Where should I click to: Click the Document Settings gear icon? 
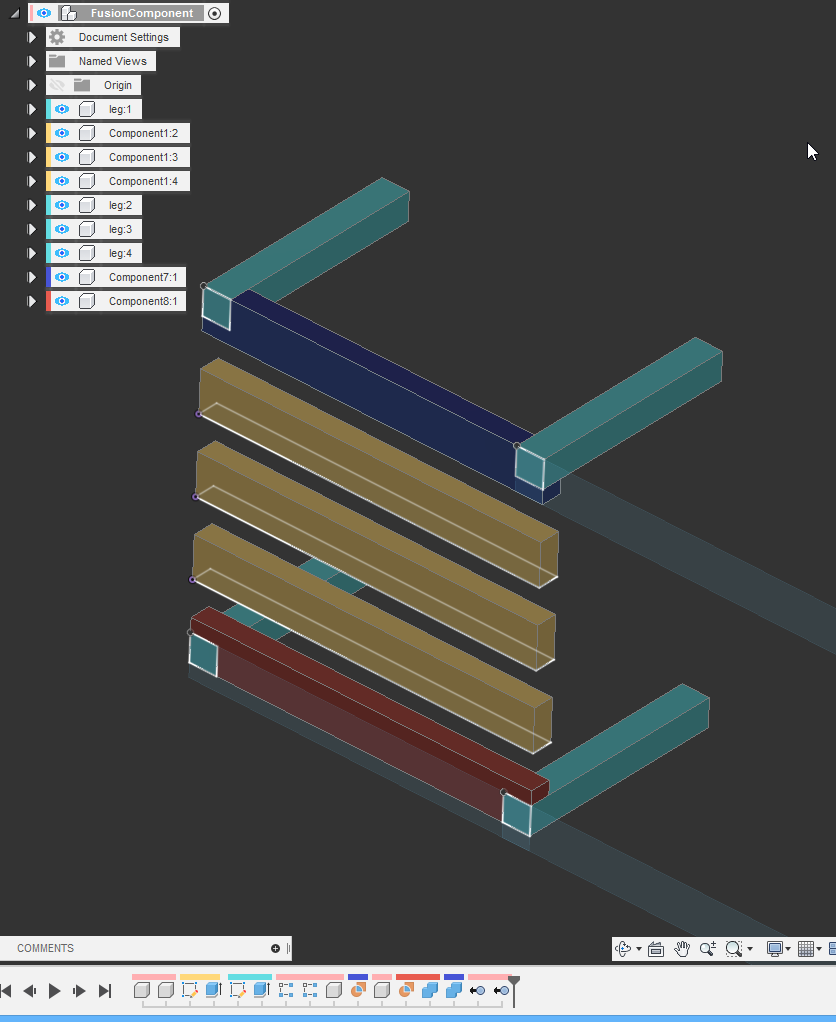[x=57, y=37]
